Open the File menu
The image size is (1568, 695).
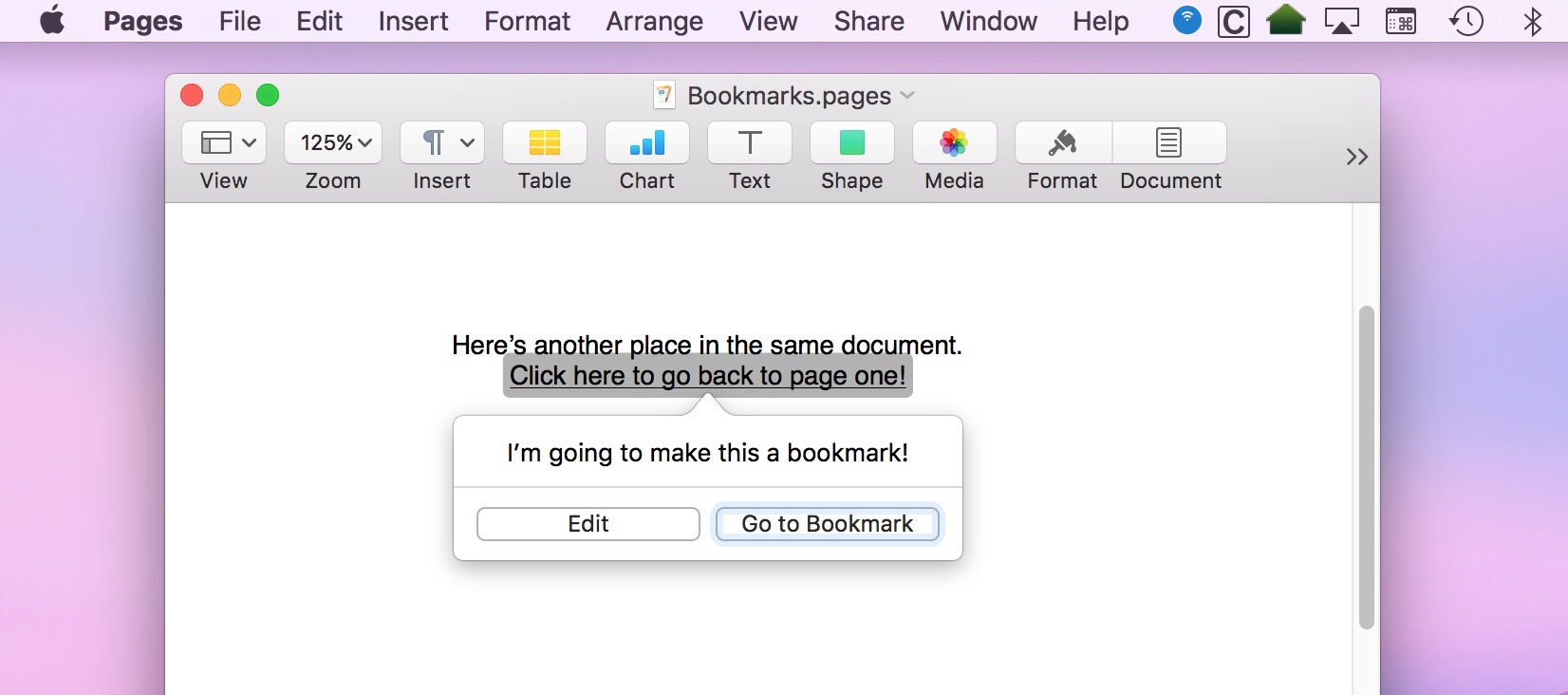[x=240, y=21]
